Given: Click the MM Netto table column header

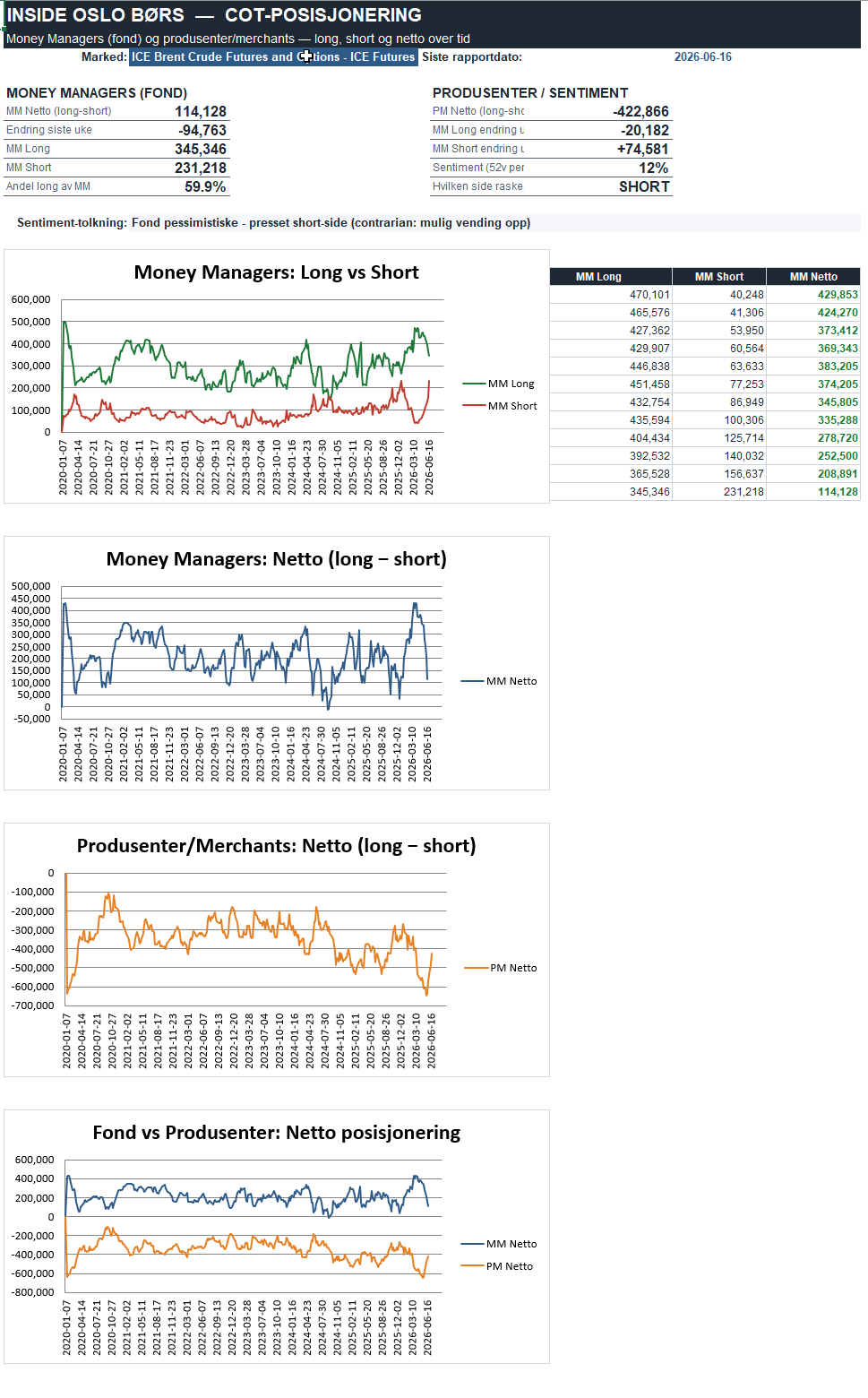Looking at the screenshot, I should [813, 277].
